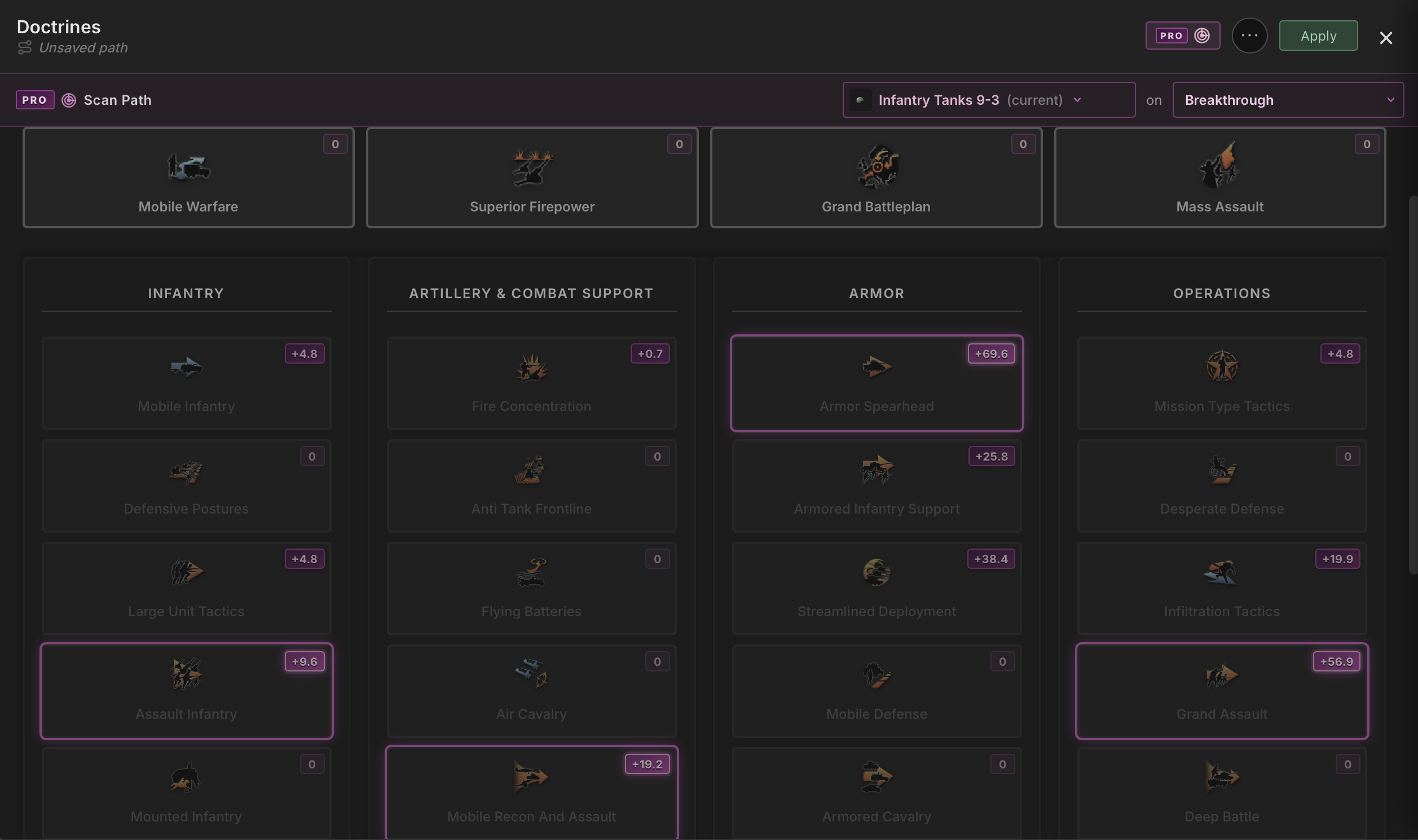Select the Streamlined Deployment icon
Viewport: 1418px width, 840px height.
(876, 572)
